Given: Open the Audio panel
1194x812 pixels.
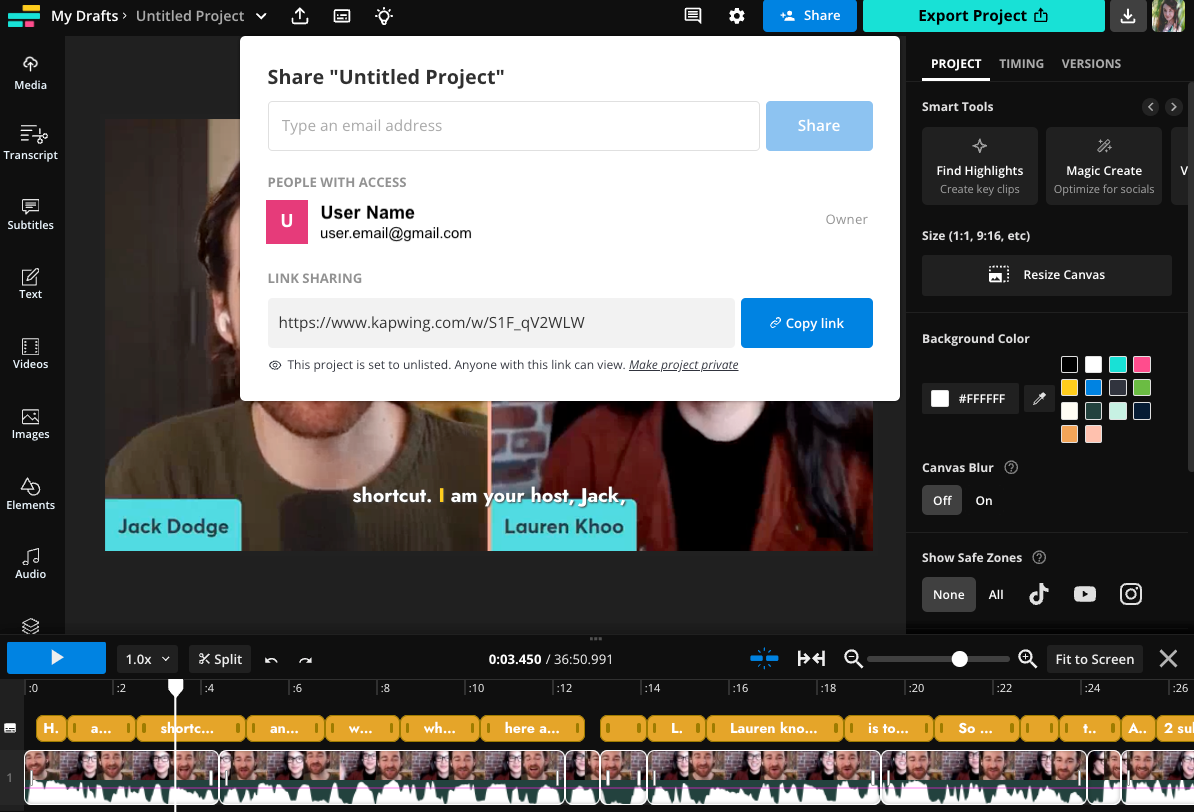Looking at the screenshot, I should coord(30,563).
